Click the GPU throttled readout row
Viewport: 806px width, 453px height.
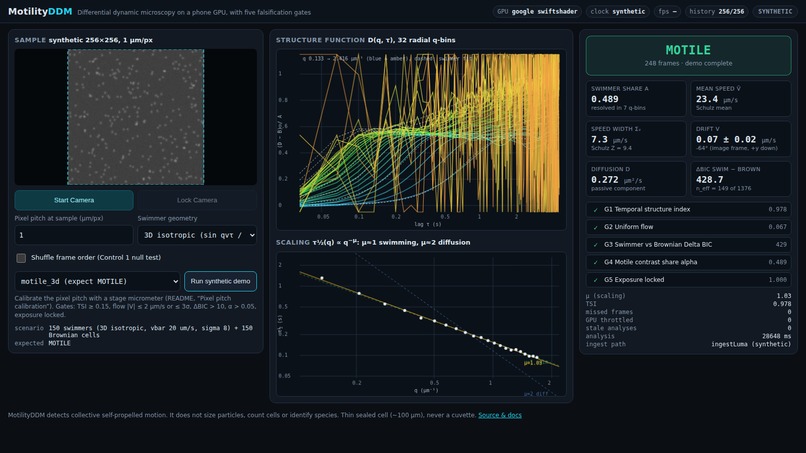688,320
